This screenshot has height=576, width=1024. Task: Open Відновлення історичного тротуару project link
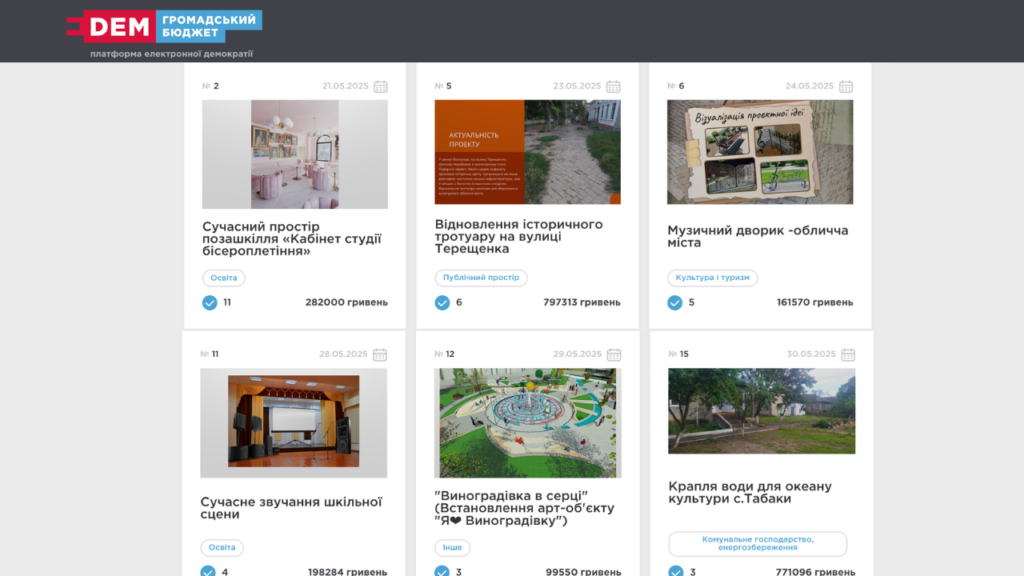coord(519,236)
